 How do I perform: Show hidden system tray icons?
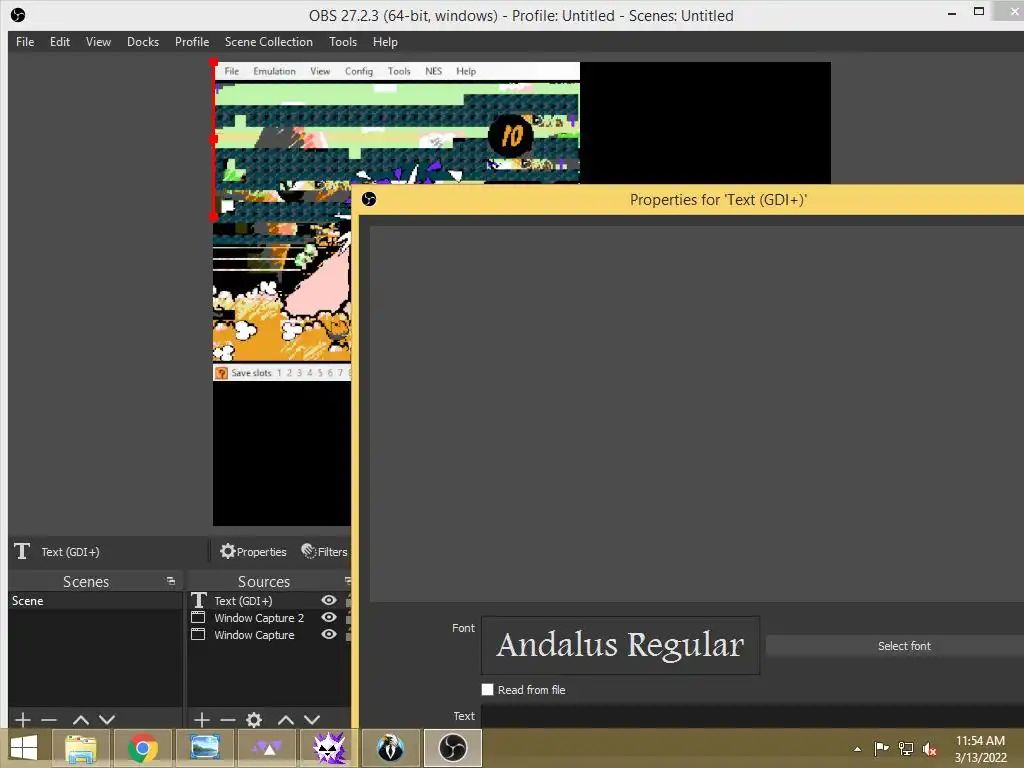(x=857, y=749)
